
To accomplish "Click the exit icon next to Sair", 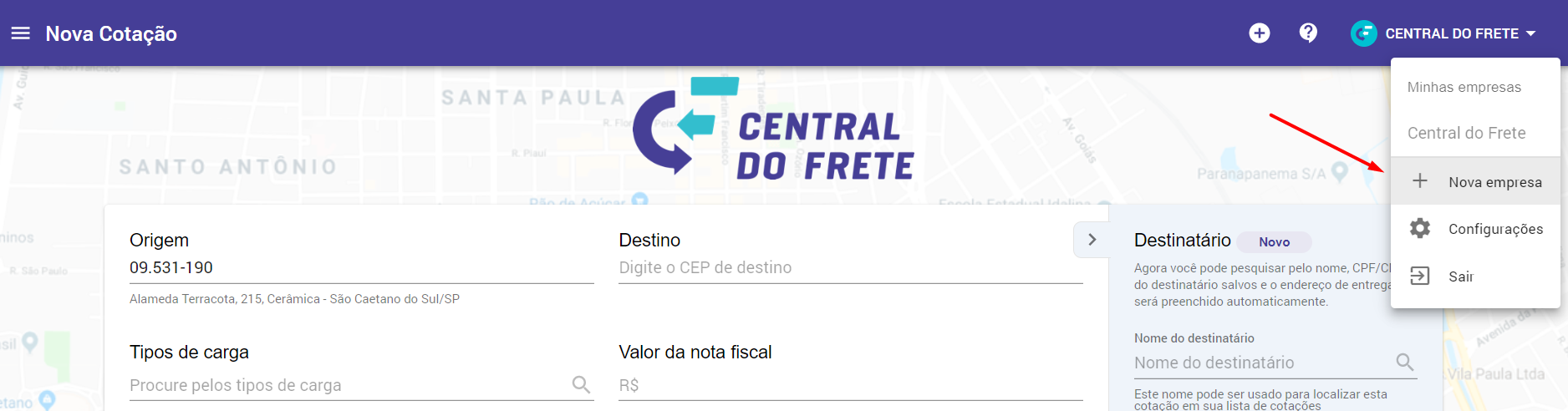I will (x=1420, y=276).
